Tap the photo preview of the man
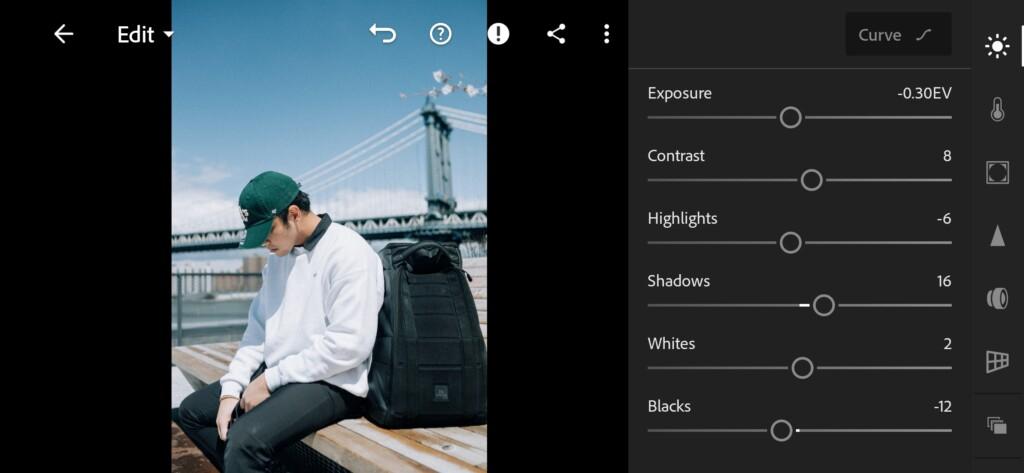This screenshot has height=473, width=1024. 329,236
